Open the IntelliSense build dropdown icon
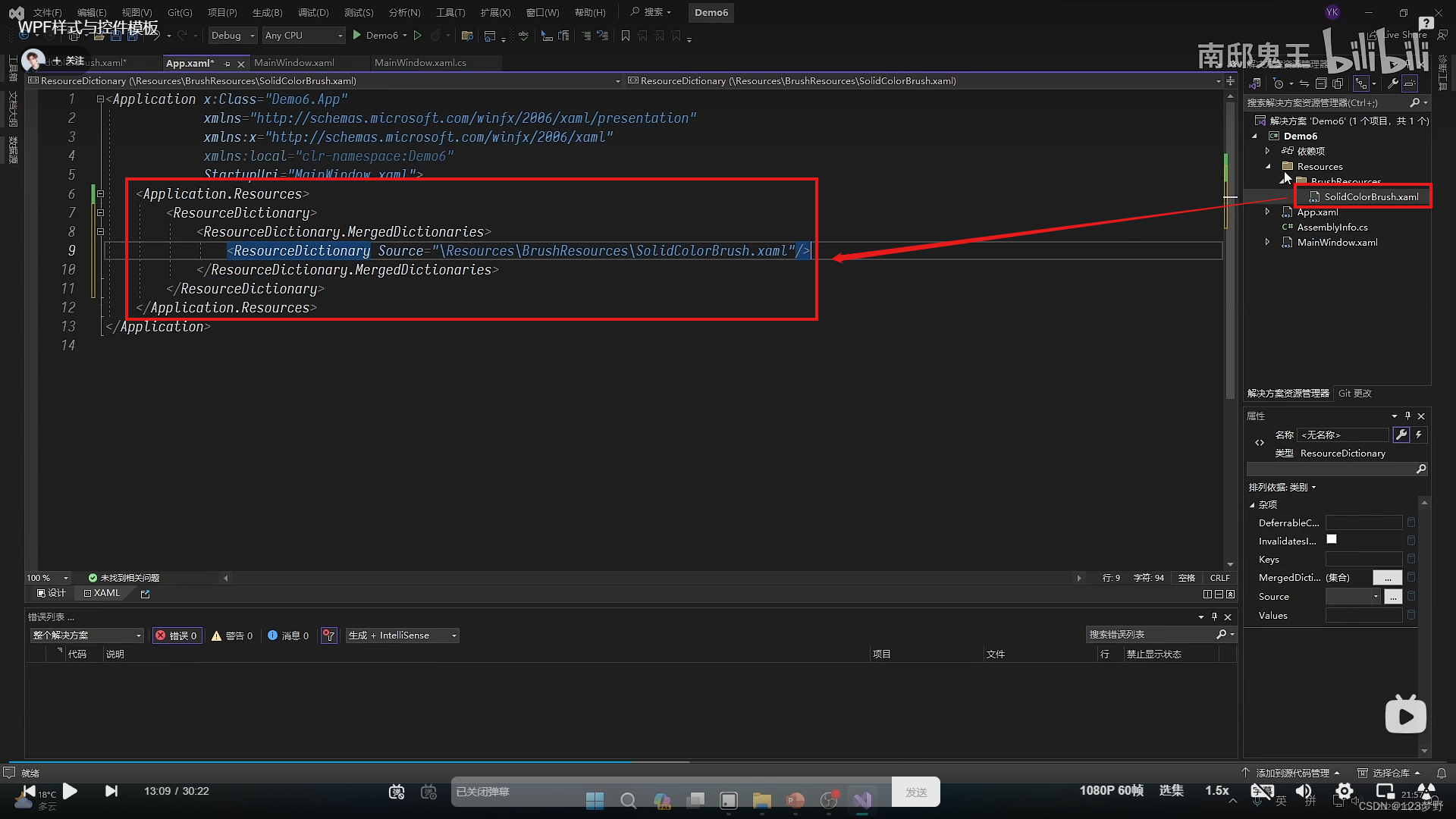Screen dimensions: 1456x819 coord(454,634)
